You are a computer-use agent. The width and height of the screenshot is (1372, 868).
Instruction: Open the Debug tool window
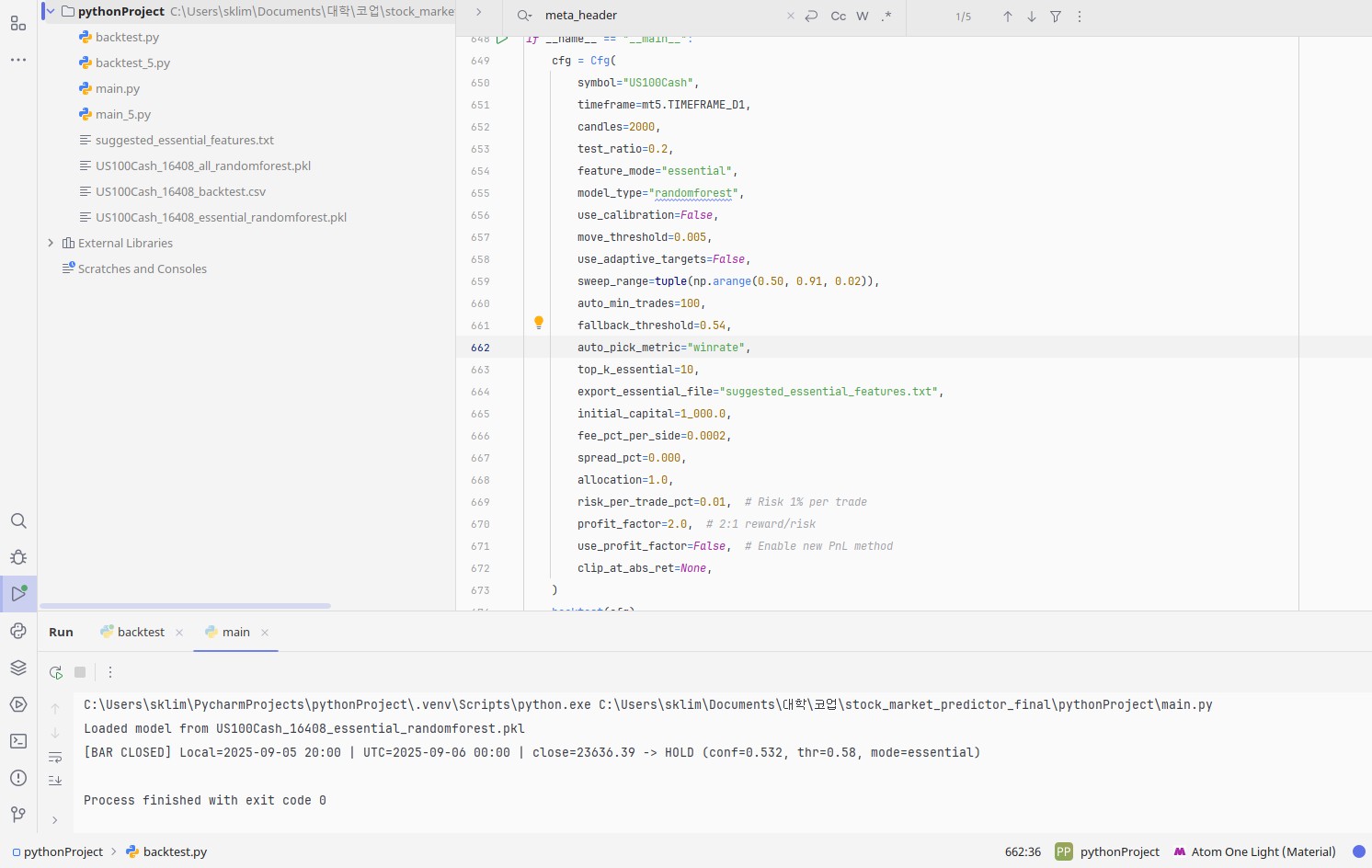pos(18,557)
